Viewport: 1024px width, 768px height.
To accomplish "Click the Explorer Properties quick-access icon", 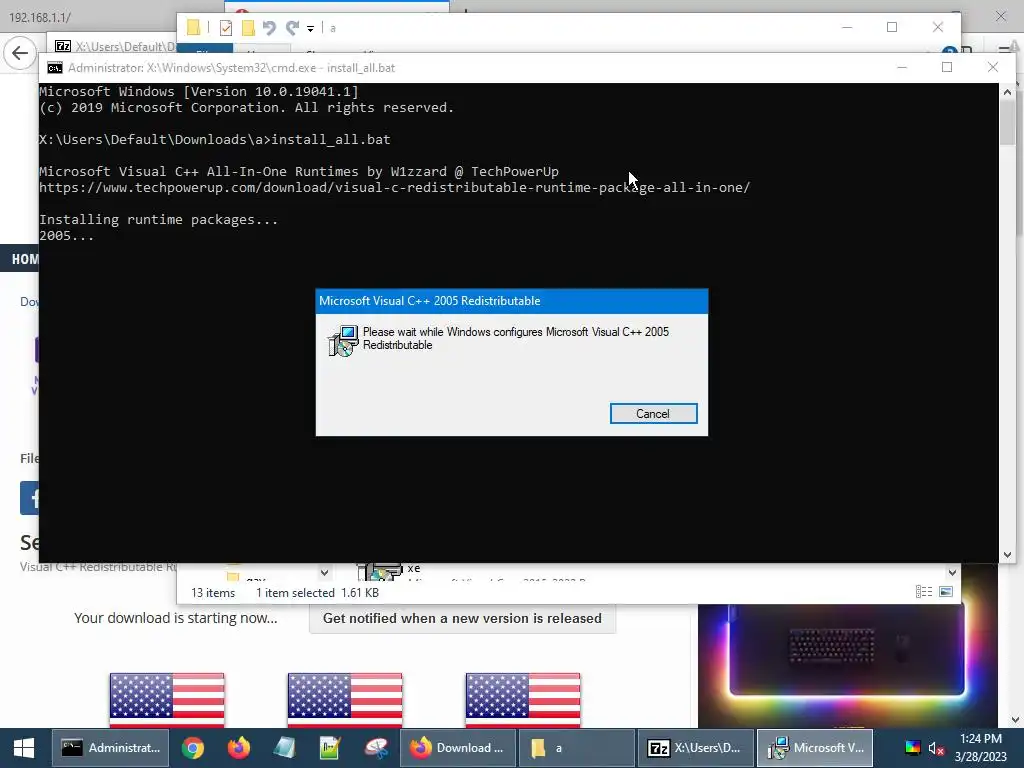I will pos(226,28).
